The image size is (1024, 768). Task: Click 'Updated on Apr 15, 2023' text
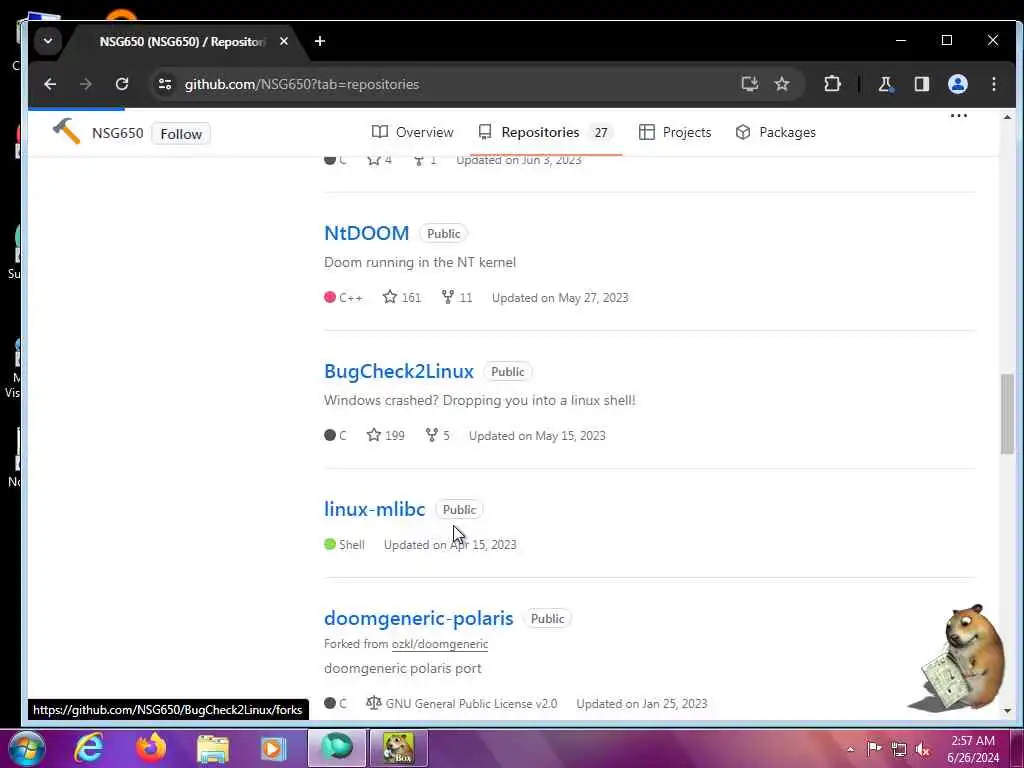pyautogui.click(x=450, y=545)
